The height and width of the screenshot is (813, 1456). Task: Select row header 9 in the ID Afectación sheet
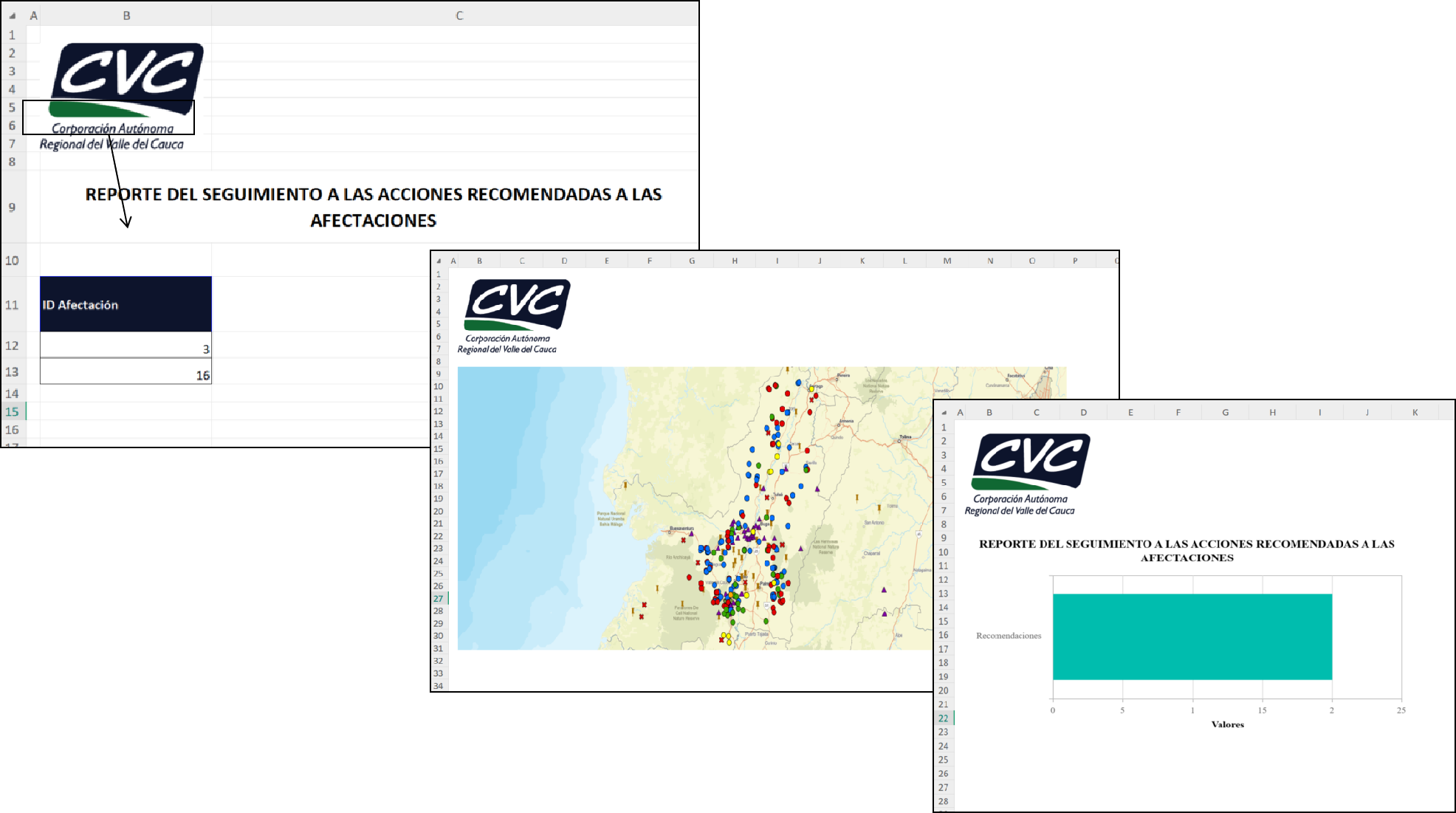[x=12, y=207]
